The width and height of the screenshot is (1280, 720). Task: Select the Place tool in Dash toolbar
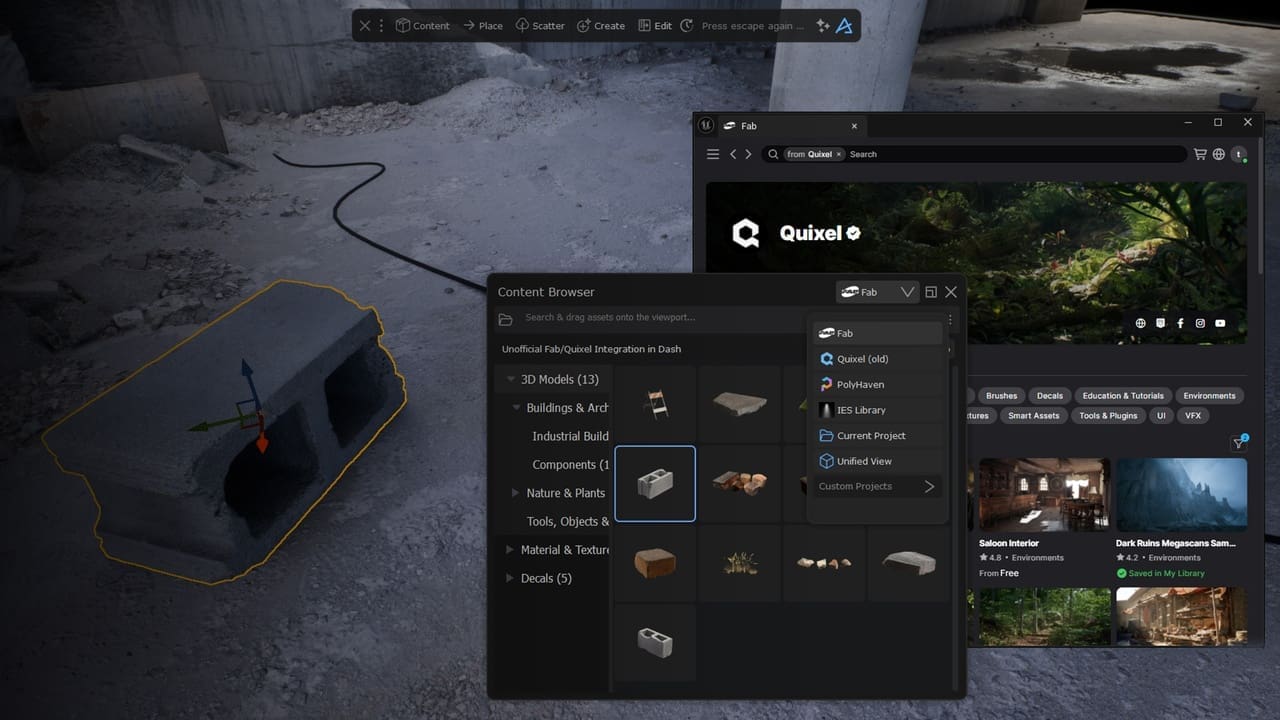pos(482,26)
